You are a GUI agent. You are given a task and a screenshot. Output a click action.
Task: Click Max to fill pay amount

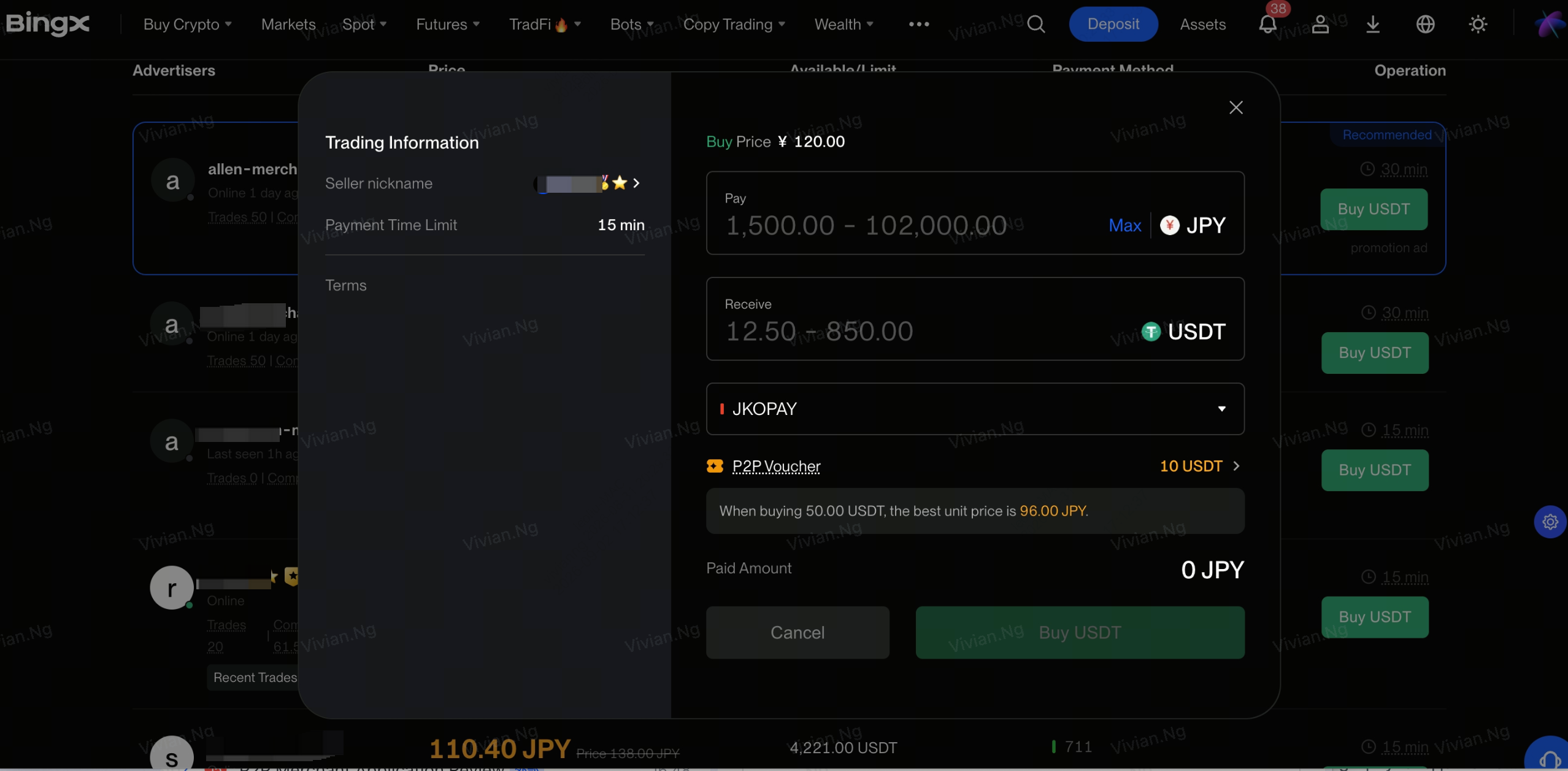pos(1125,225)
